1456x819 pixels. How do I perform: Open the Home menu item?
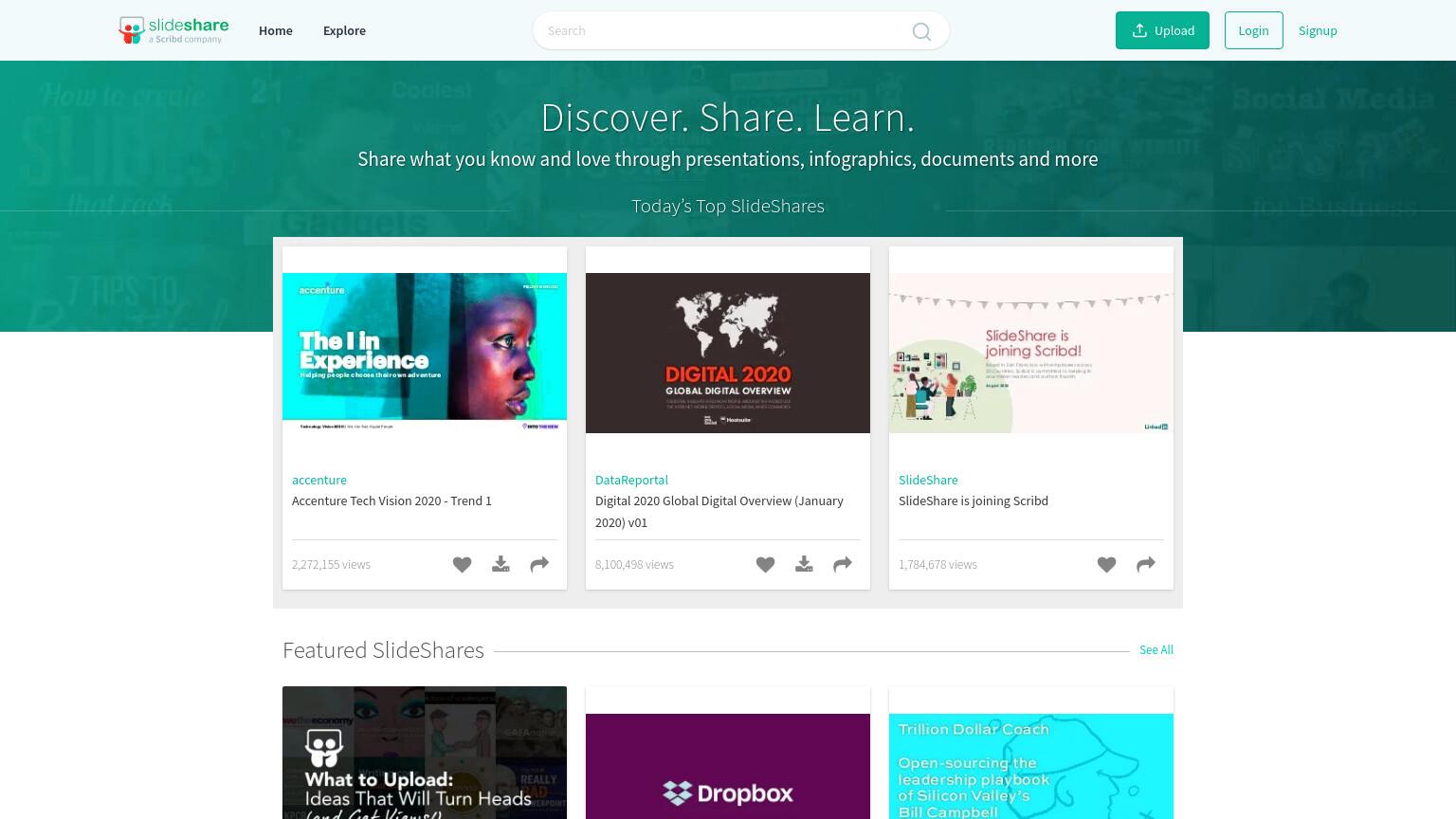(x=276, y=30)
